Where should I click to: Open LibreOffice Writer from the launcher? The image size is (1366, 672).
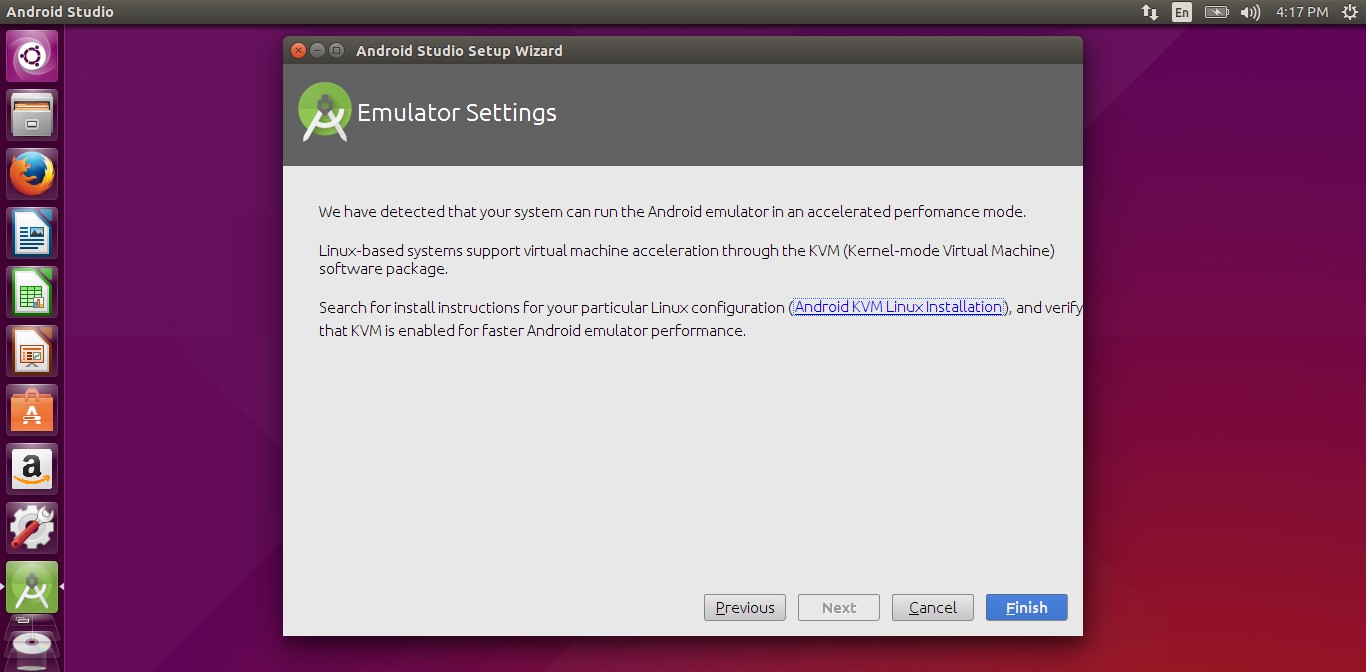(x=31, y=232)
